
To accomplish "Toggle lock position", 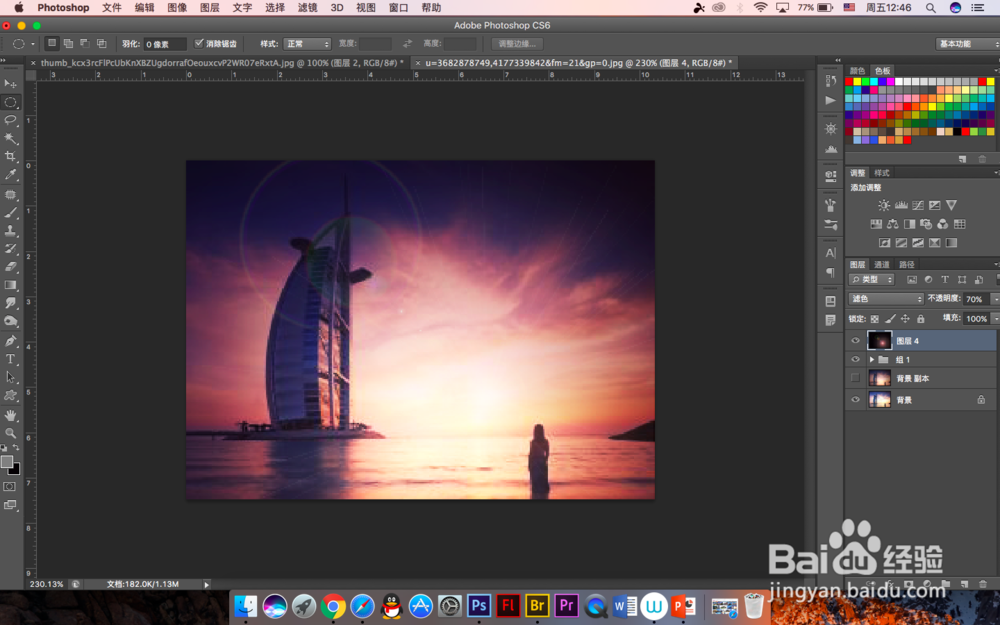I will (906, 319).
